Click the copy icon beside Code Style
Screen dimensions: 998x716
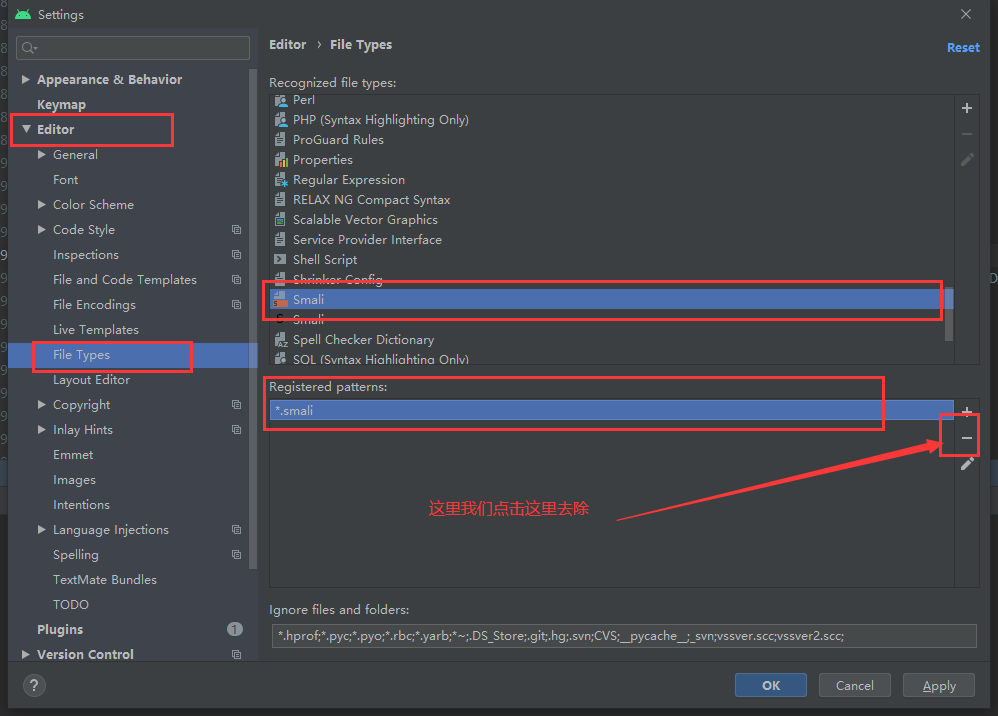(x=236, y=230)
